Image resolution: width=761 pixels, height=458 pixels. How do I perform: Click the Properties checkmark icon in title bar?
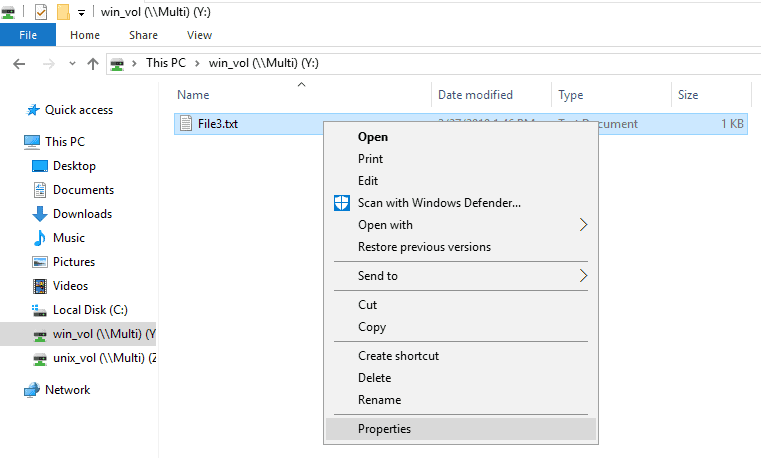pyautogui.click(x=41, y=12)
